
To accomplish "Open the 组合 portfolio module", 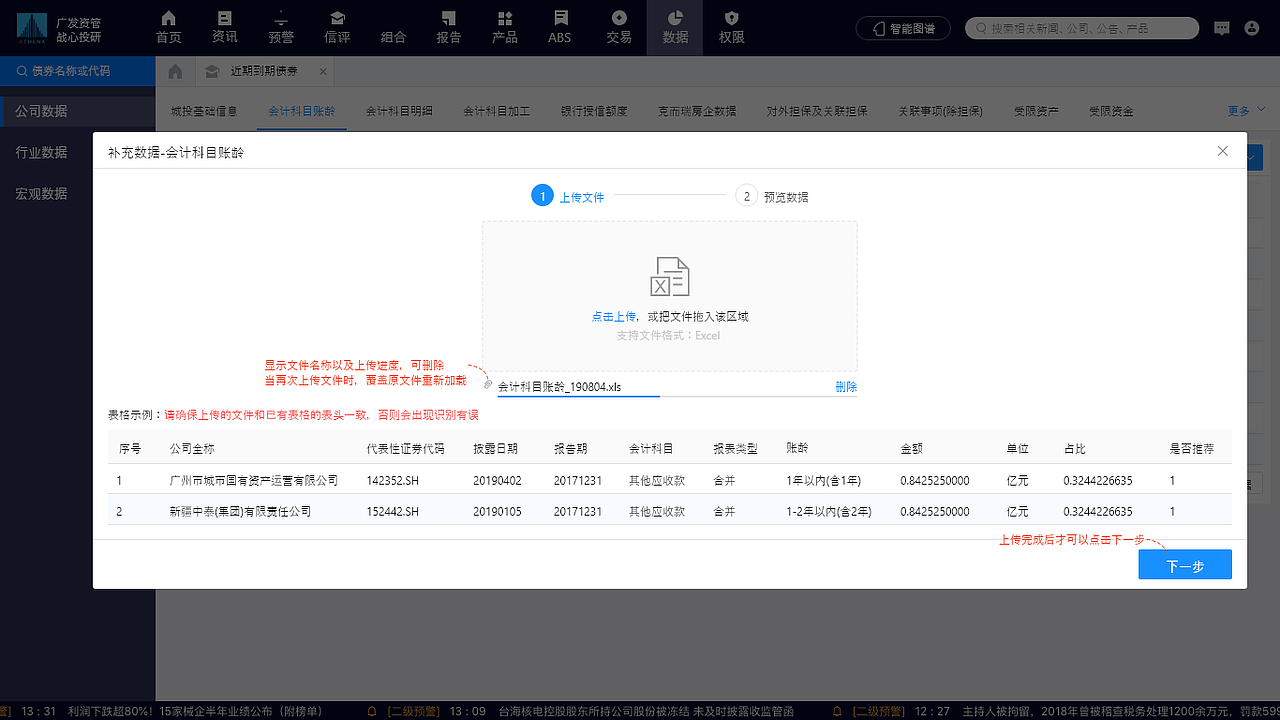I will [393, 28].
